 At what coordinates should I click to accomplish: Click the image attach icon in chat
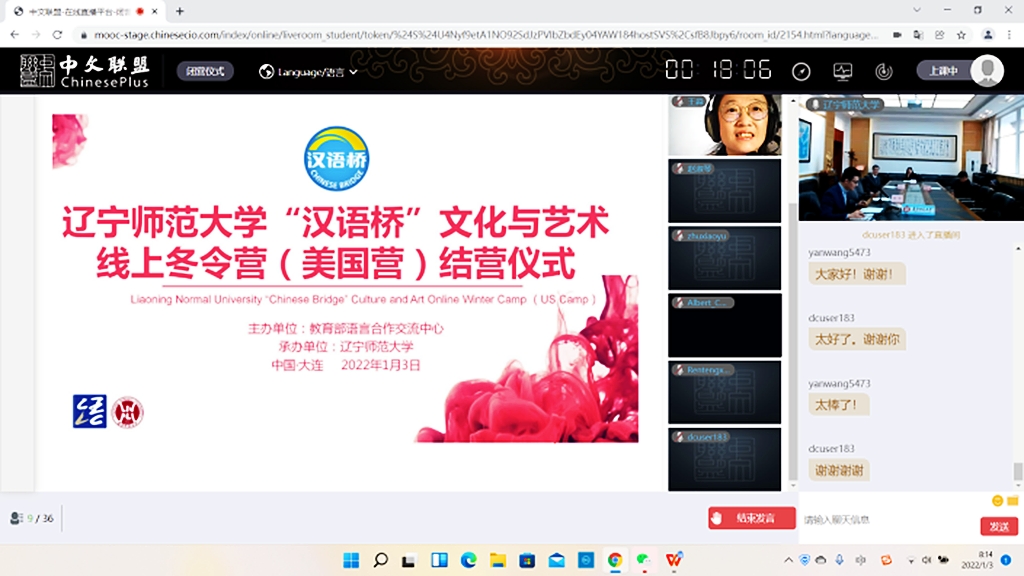(1012, 501)
